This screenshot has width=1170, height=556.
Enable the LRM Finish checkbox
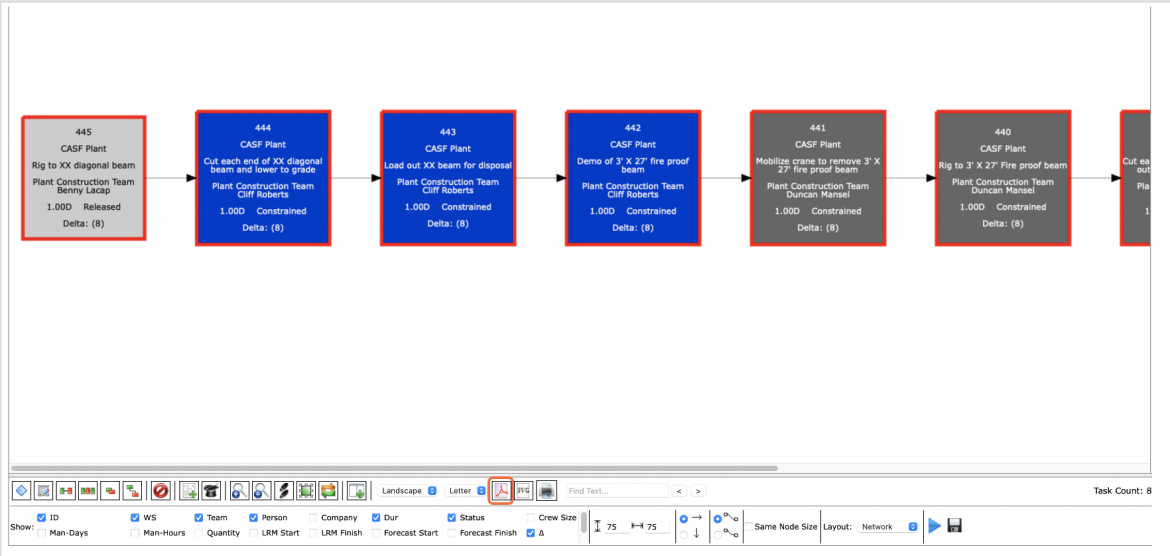(x=313, y=533)
